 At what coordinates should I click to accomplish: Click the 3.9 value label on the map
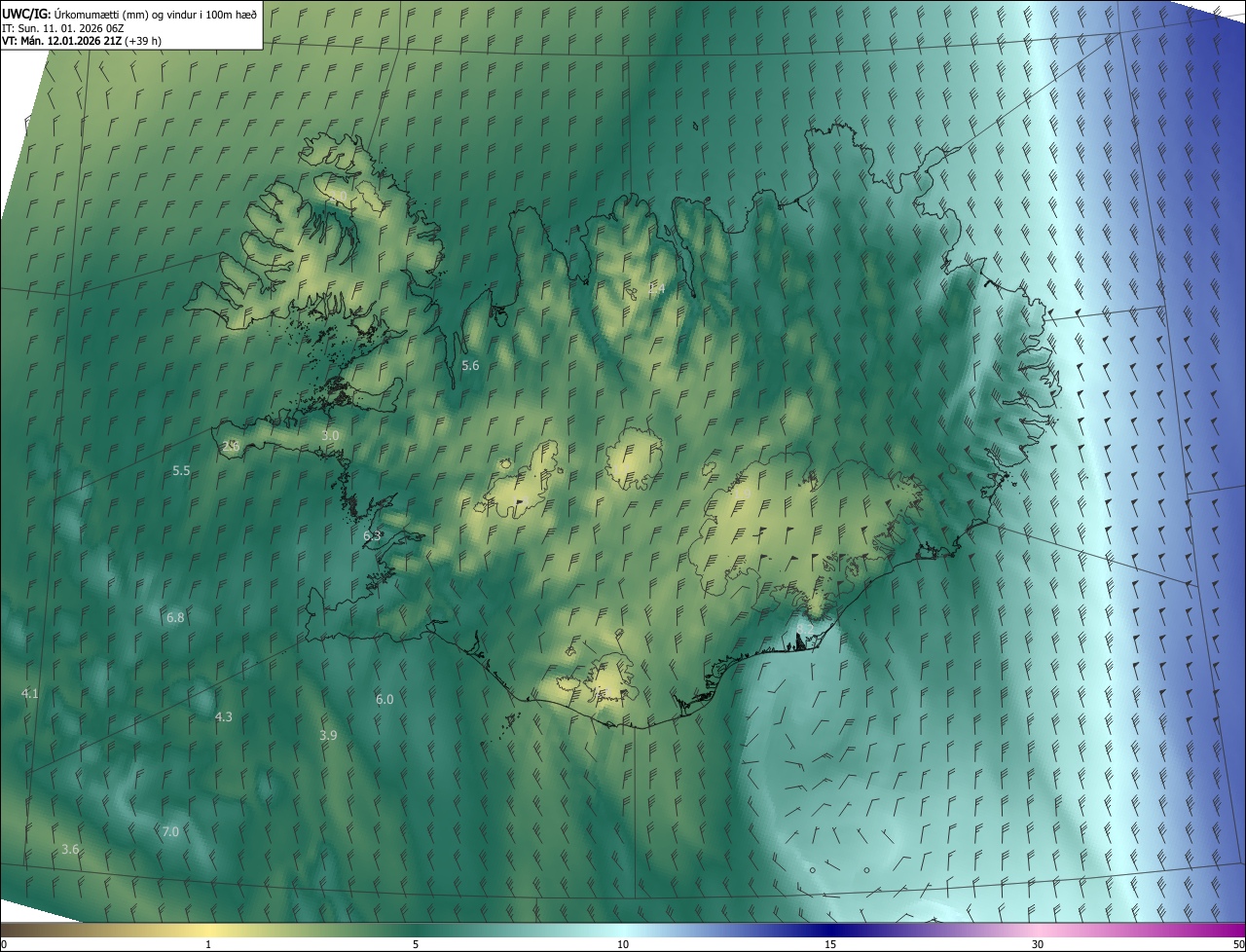tap(328, 735)
